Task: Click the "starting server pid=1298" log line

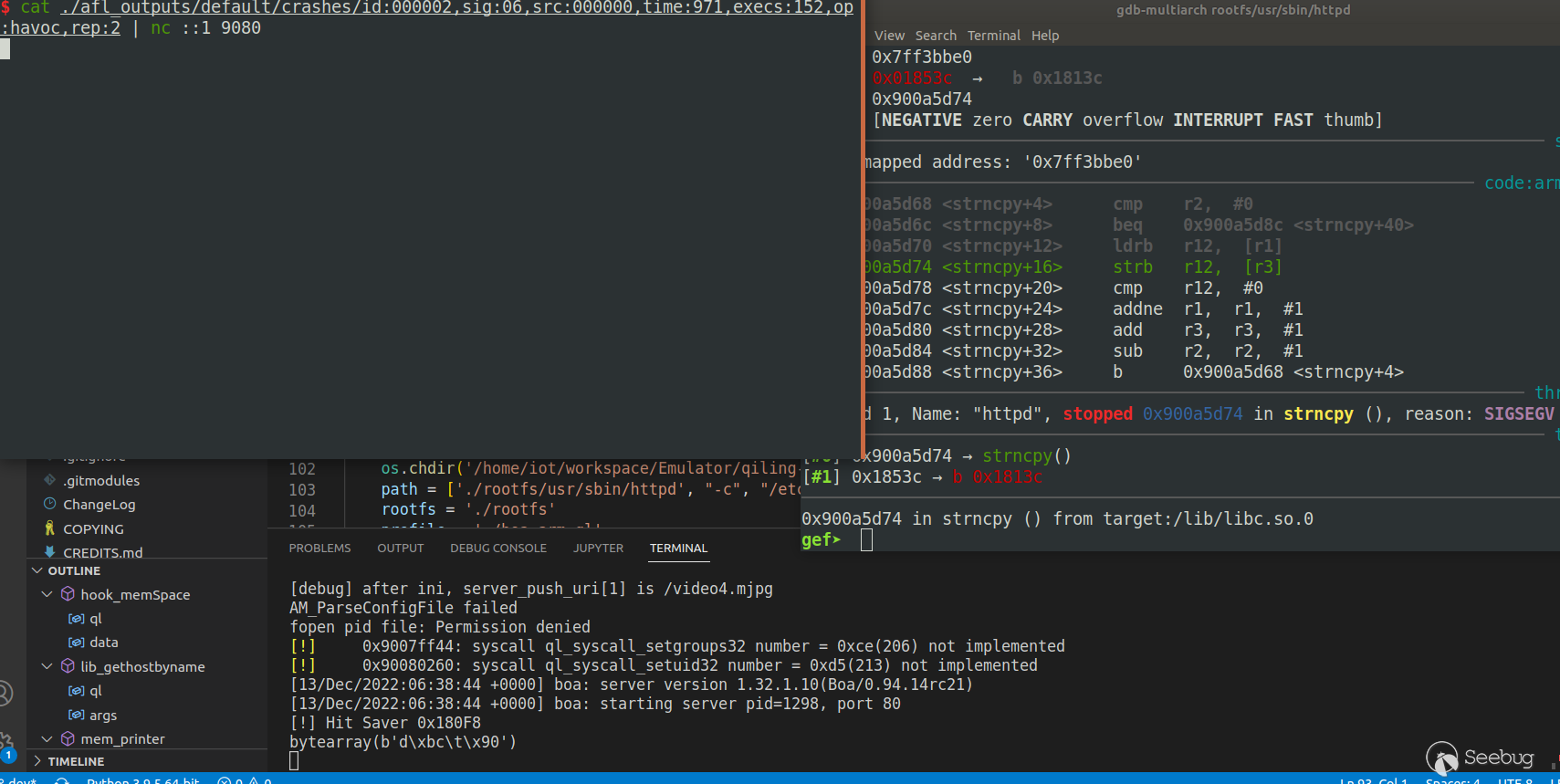Action: pyautogui.click(x=595, y=704)
